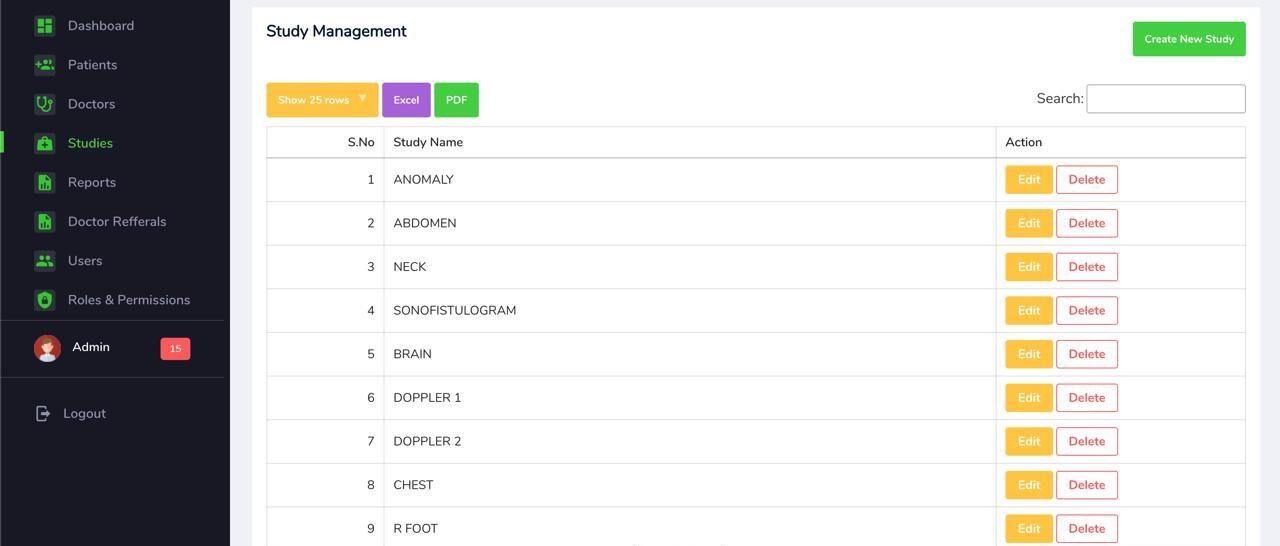Click the Users group icon
The image size is (1280, 546).
point(44,261)
